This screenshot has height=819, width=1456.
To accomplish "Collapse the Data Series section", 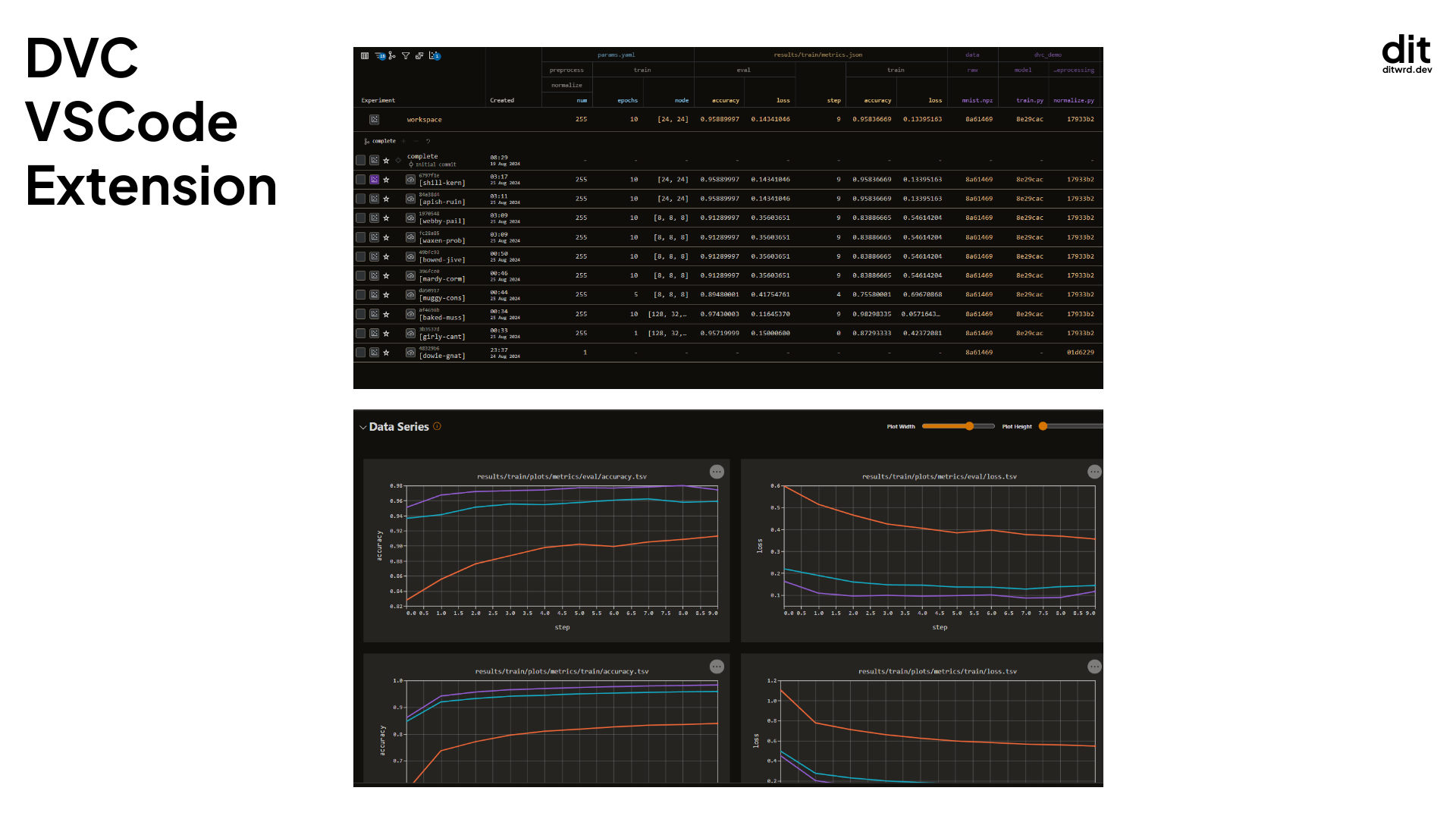I will pyautogui.click(x=363, y=427).
